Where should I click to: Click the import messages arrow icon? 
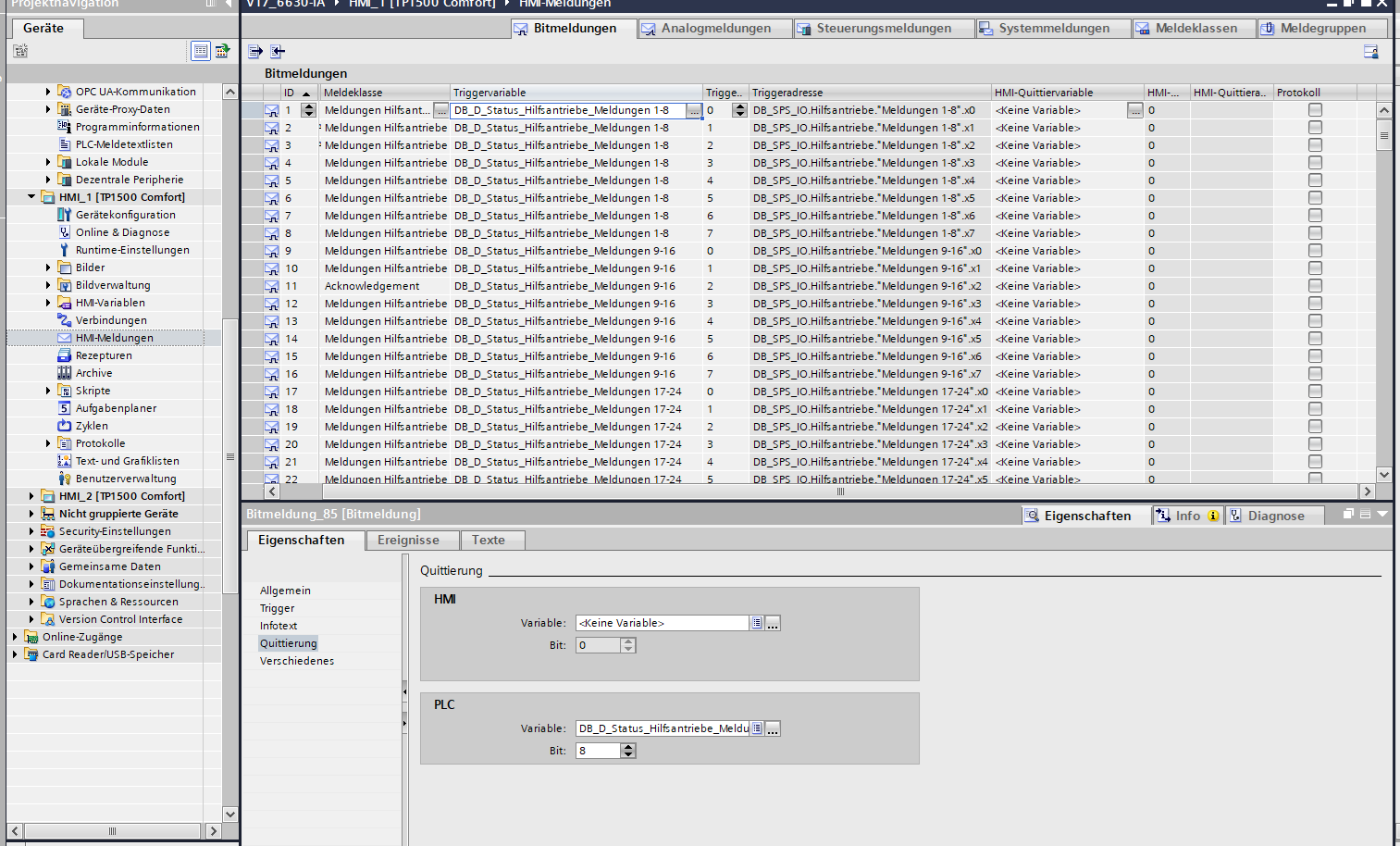point(278,52)
